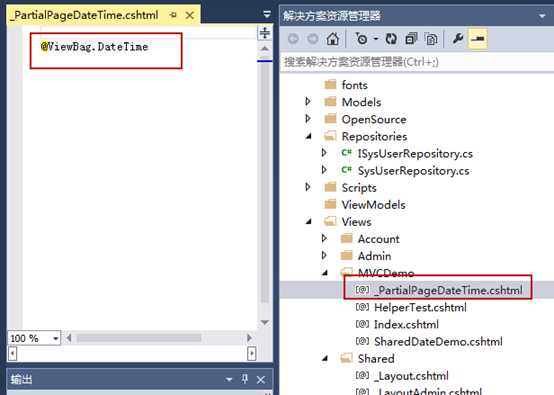554x395 pixels.
Task: Select HelperTest.cshtml file
Action: [420, 307]
